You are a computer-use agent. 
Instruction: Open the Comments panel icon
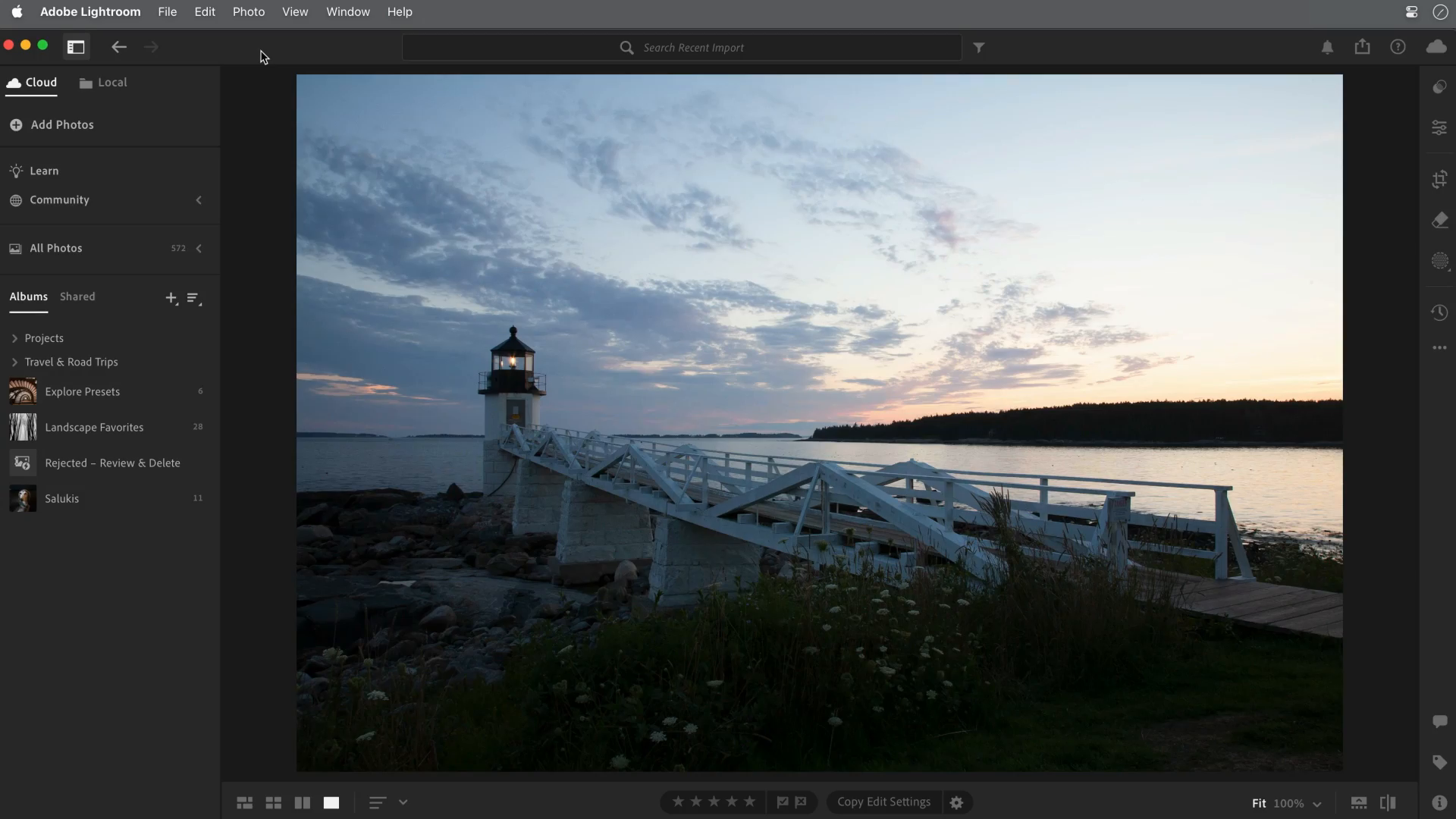[x=1439, y=721]
